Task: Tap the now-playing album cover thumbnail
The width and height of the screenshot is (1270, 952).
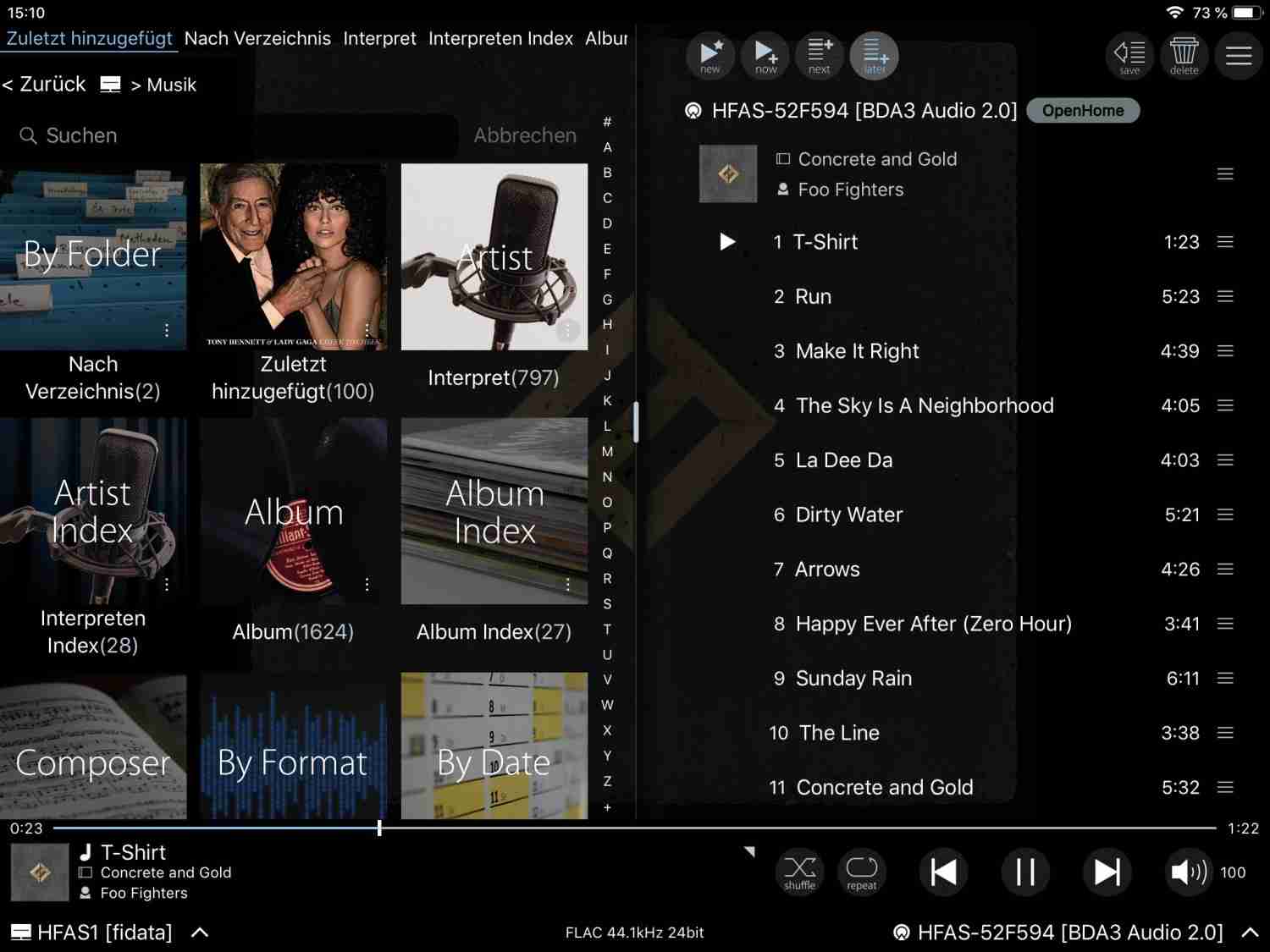Action: (x=40, y=872)
